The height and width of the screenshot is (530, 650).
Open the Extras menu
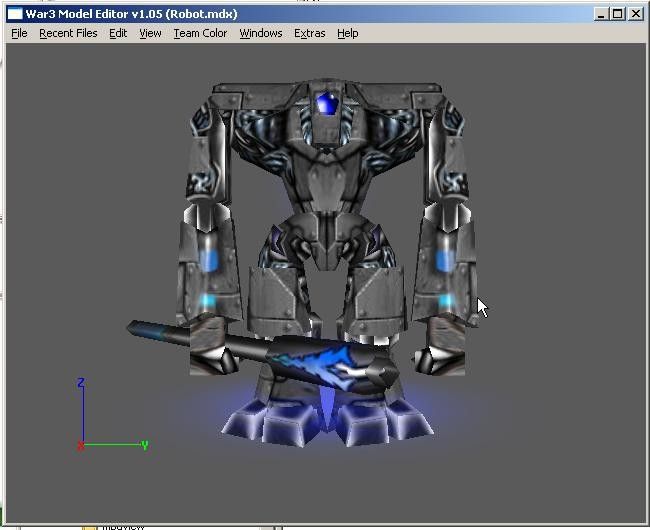point(310,33)
